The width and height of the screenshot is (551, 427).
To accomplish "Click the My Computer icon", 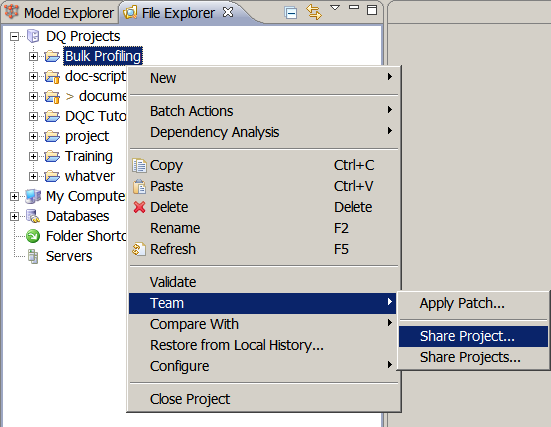I will point(33,196).
